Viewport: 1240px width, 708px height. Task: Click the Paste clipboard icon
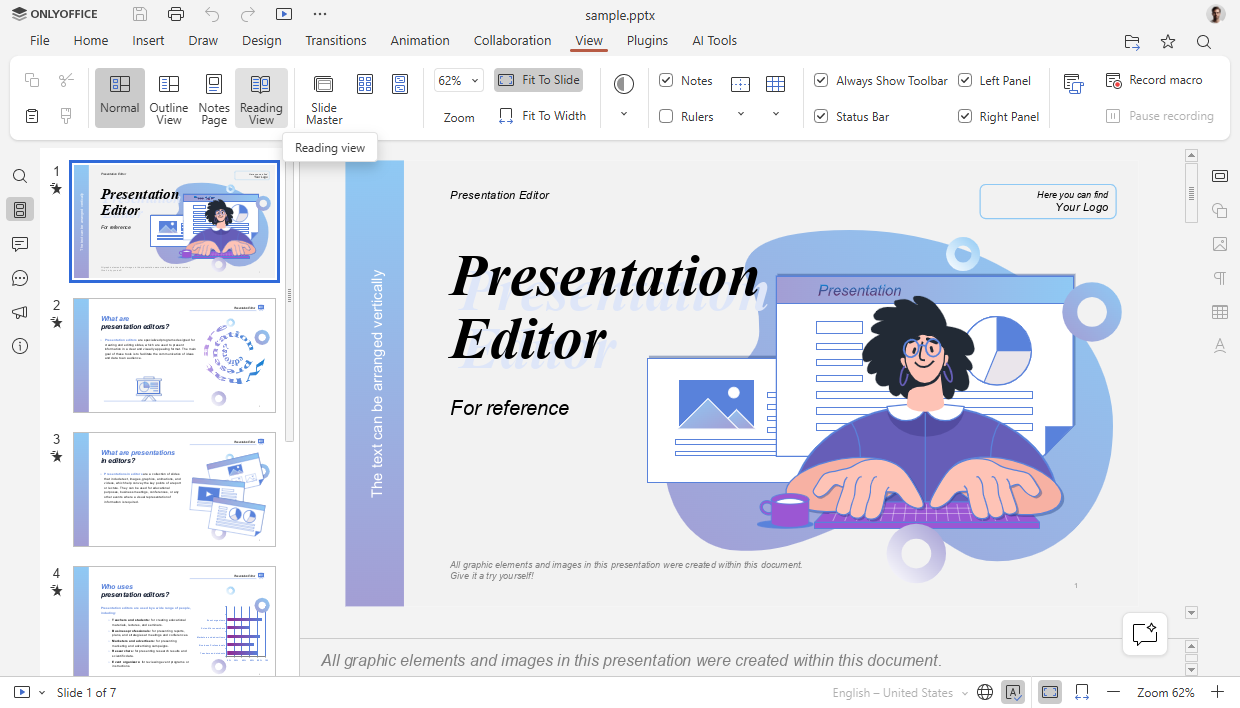tap(32, 116)
